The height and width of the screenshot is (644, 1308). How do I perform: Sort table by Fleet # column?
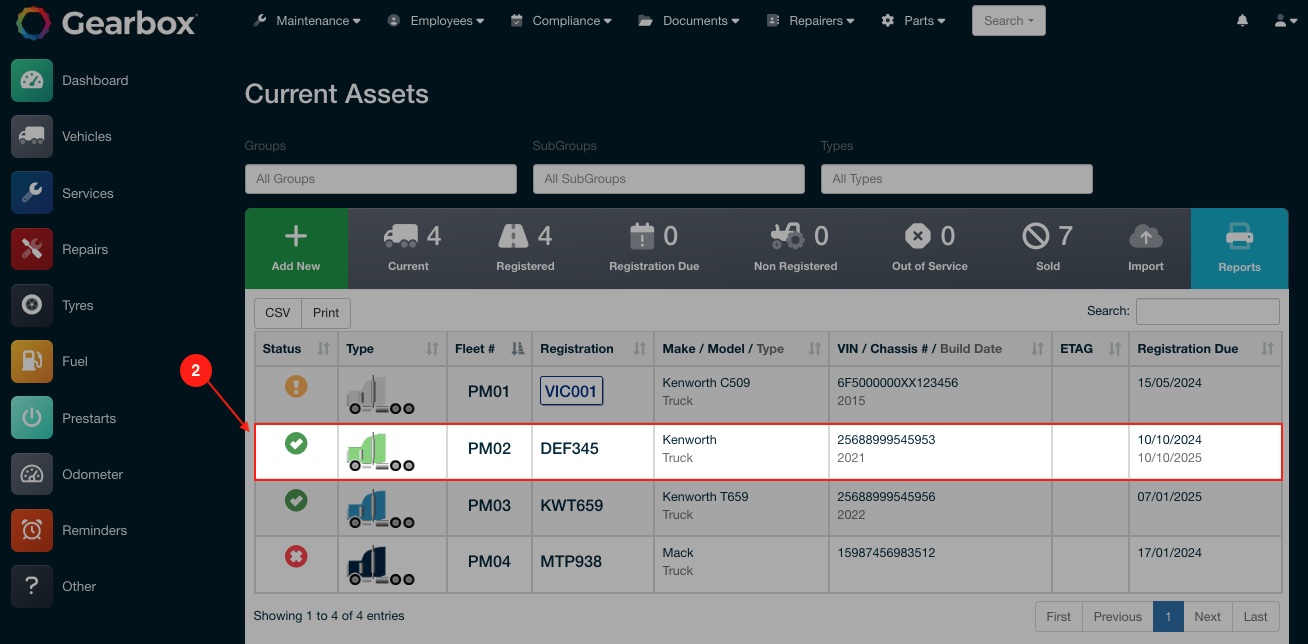tap(489, 349)
